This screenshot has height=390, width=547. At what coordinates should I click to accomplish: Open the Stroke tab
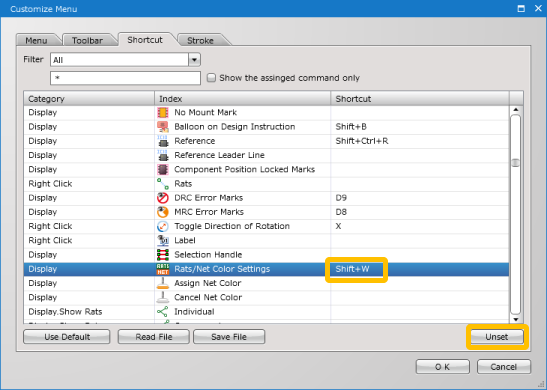(x=200, y=40)
